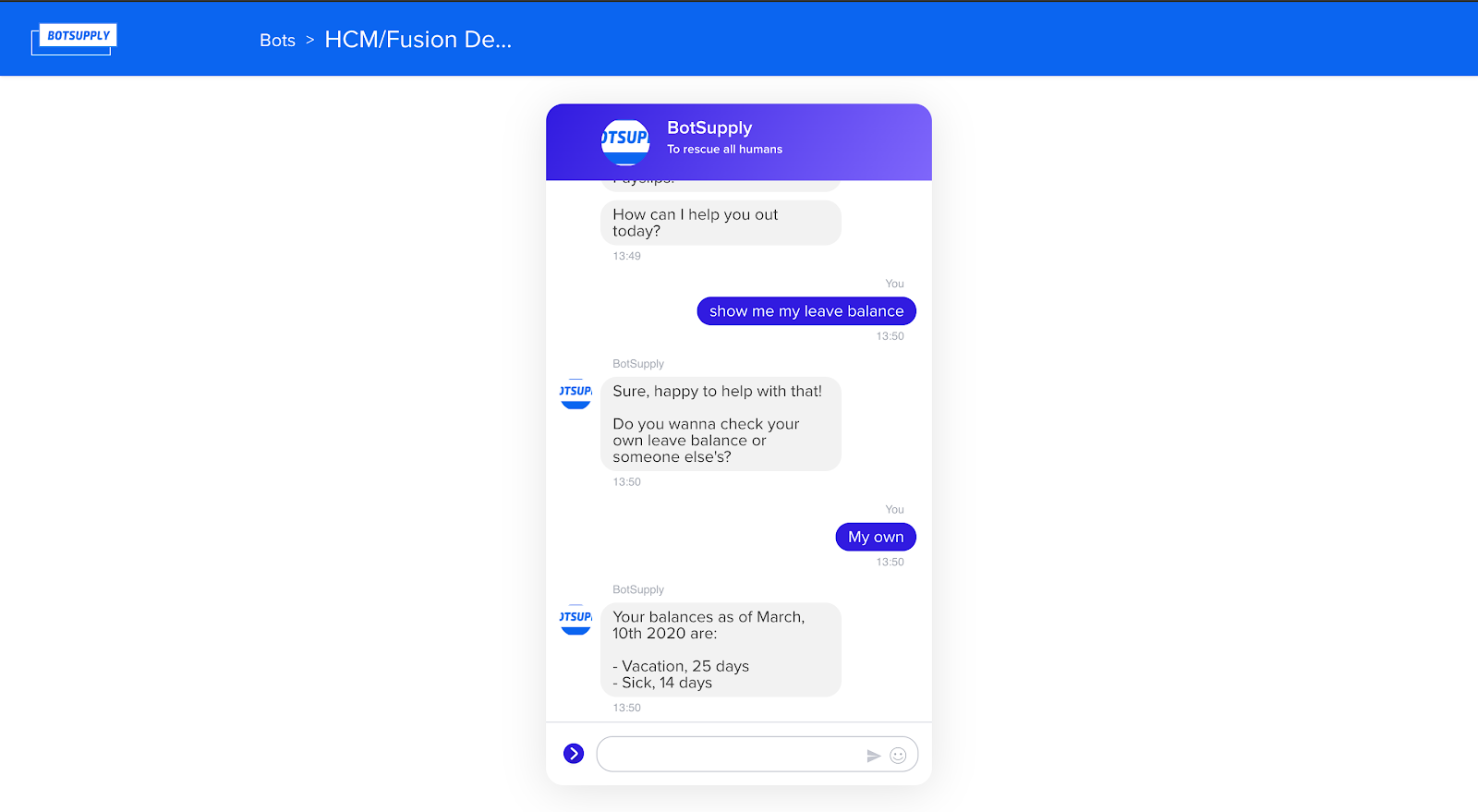Click the 'To rescue all humans' subtitle

(724, 149)
